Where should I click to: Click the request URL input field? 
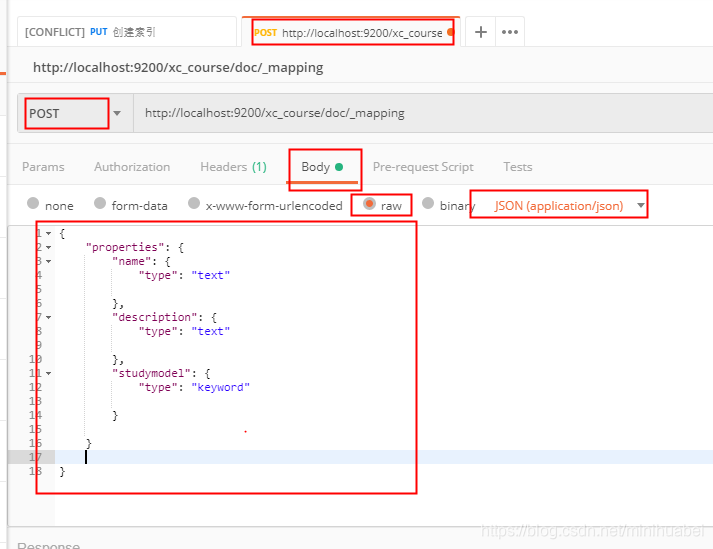(x=423, y=113)
